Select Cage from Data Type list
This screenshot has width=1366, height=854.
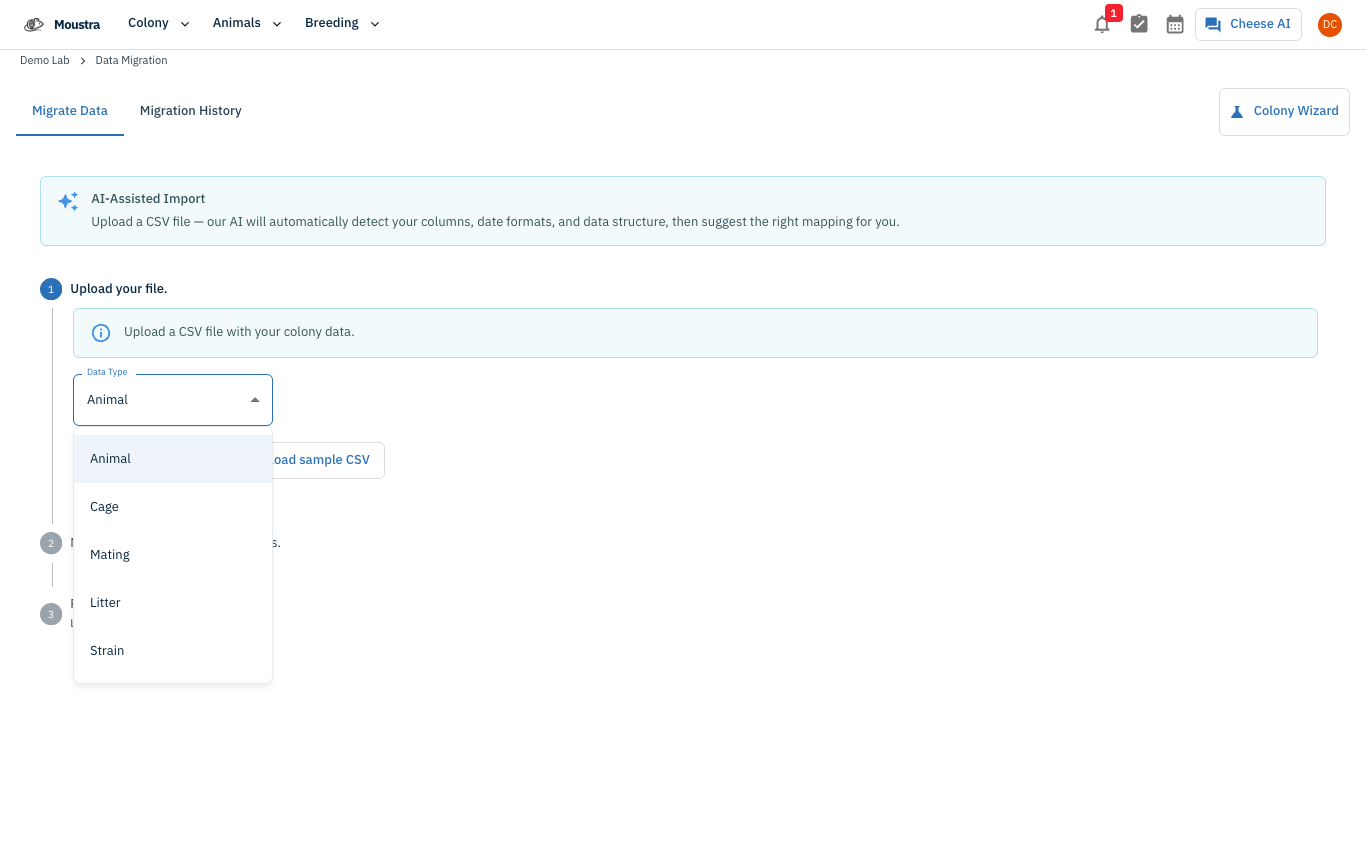tap(173, 507)
